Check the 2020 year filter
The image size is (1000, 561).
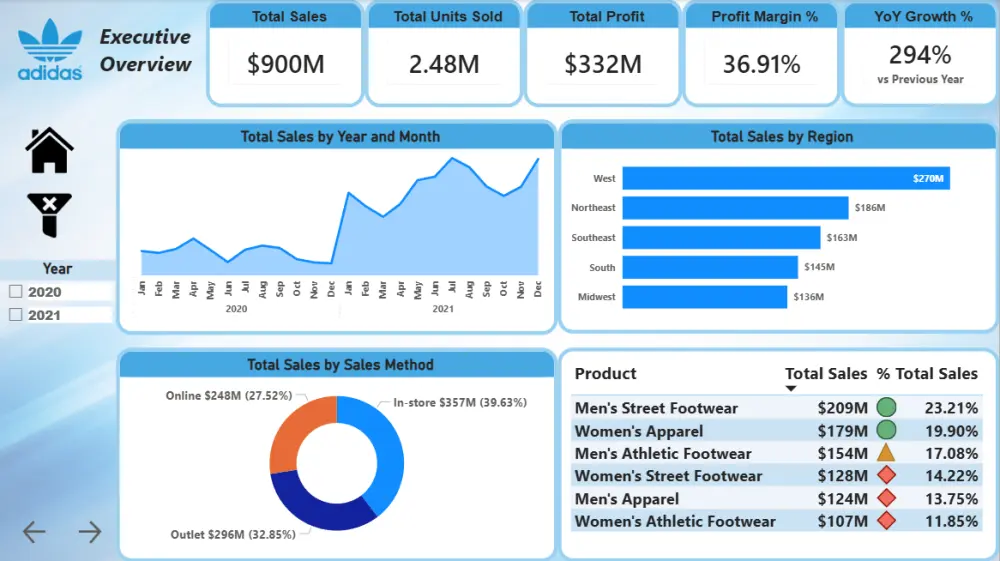coord(16,291)
